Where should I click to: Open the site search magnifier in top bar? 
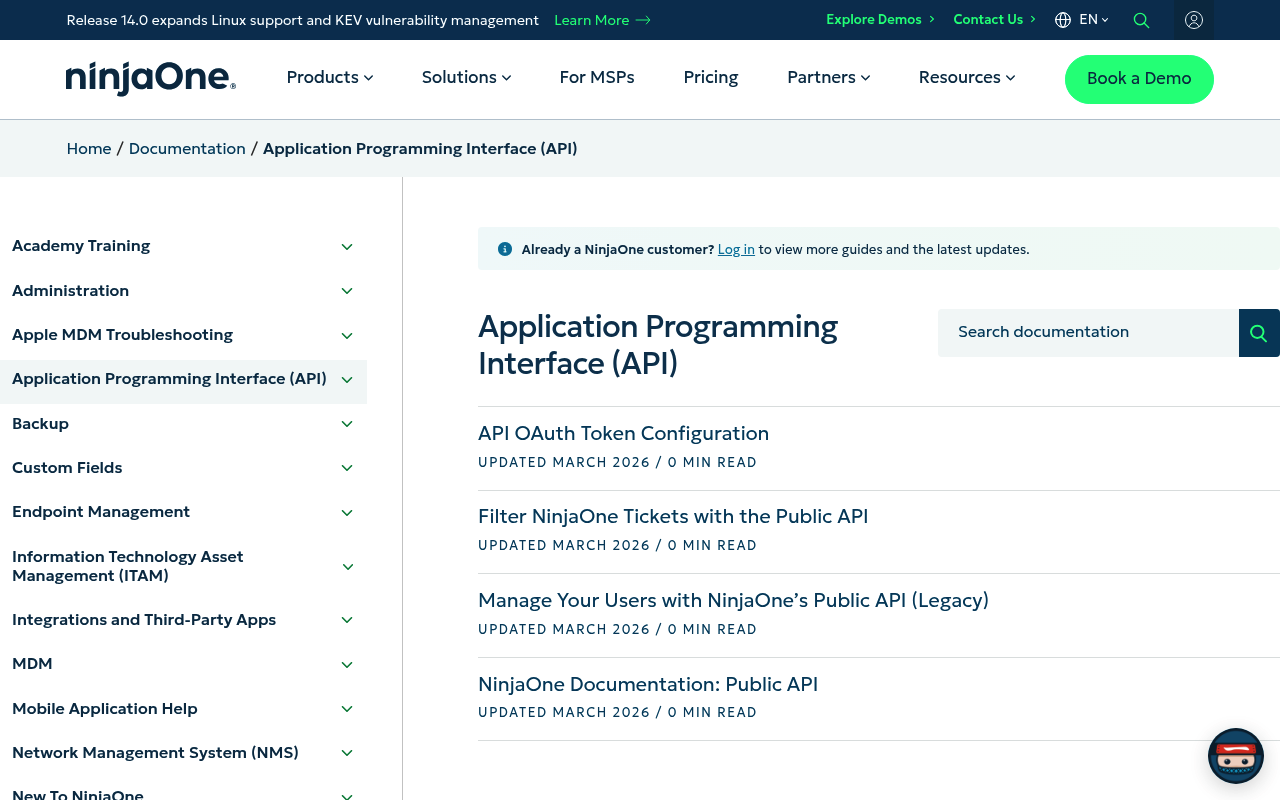click(1141, 20)
